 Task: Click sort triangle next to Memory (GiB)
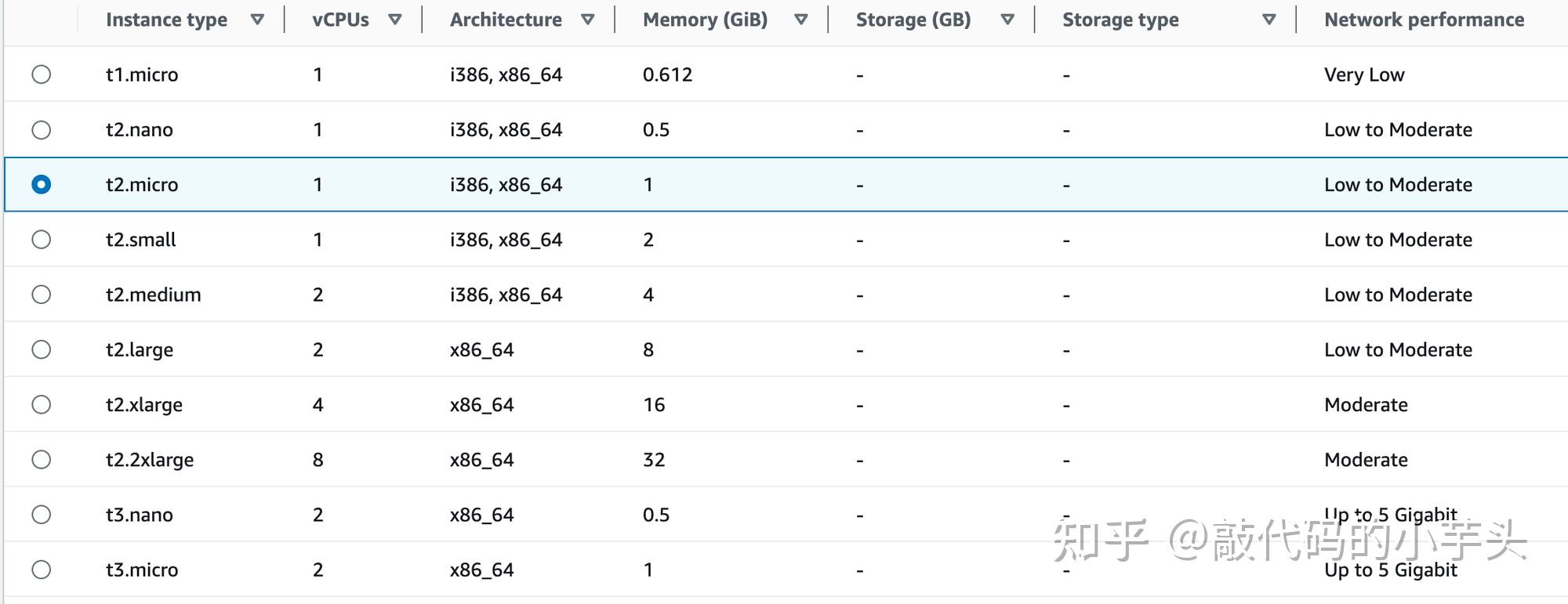pyautogui.click(x=801, y=20)
